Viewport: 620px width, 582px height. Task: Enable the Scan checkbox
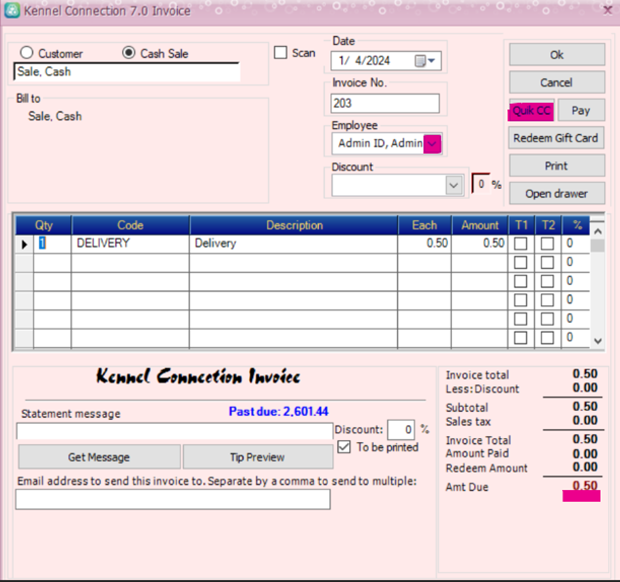pyautogui.click(x=280, y=53)
